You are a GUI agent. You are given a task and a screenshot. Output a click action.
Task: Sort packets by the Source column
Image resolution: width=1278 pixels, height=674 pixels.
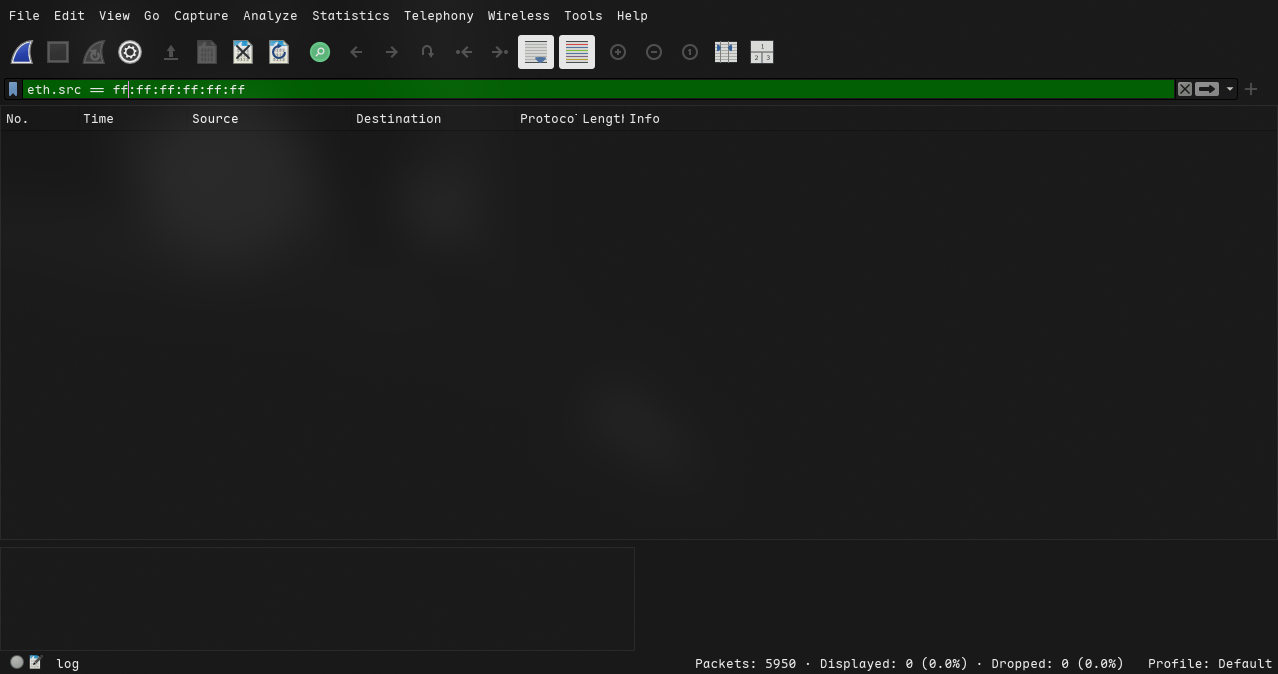click(215, 119)
